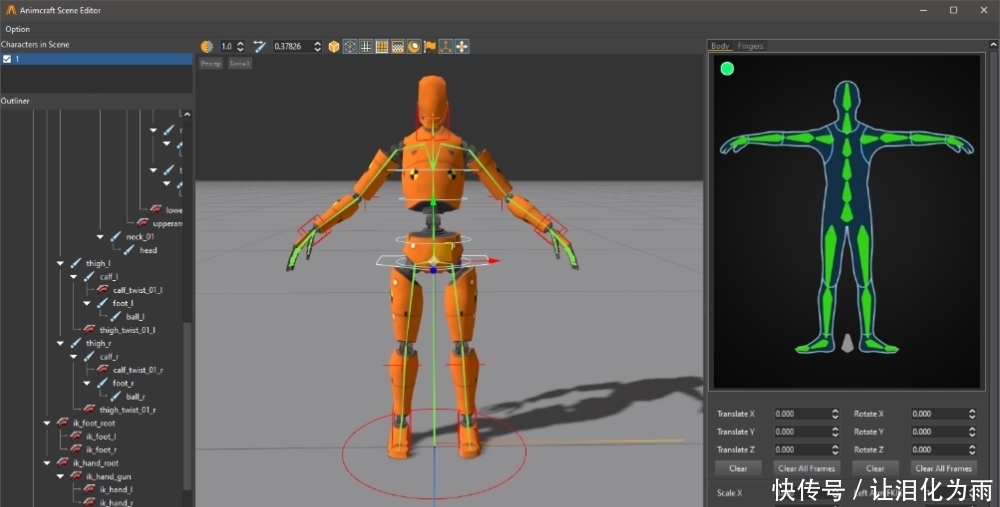Open the Option menu
The width and height of the screenshot is (1000, 507).
[17, 29]
